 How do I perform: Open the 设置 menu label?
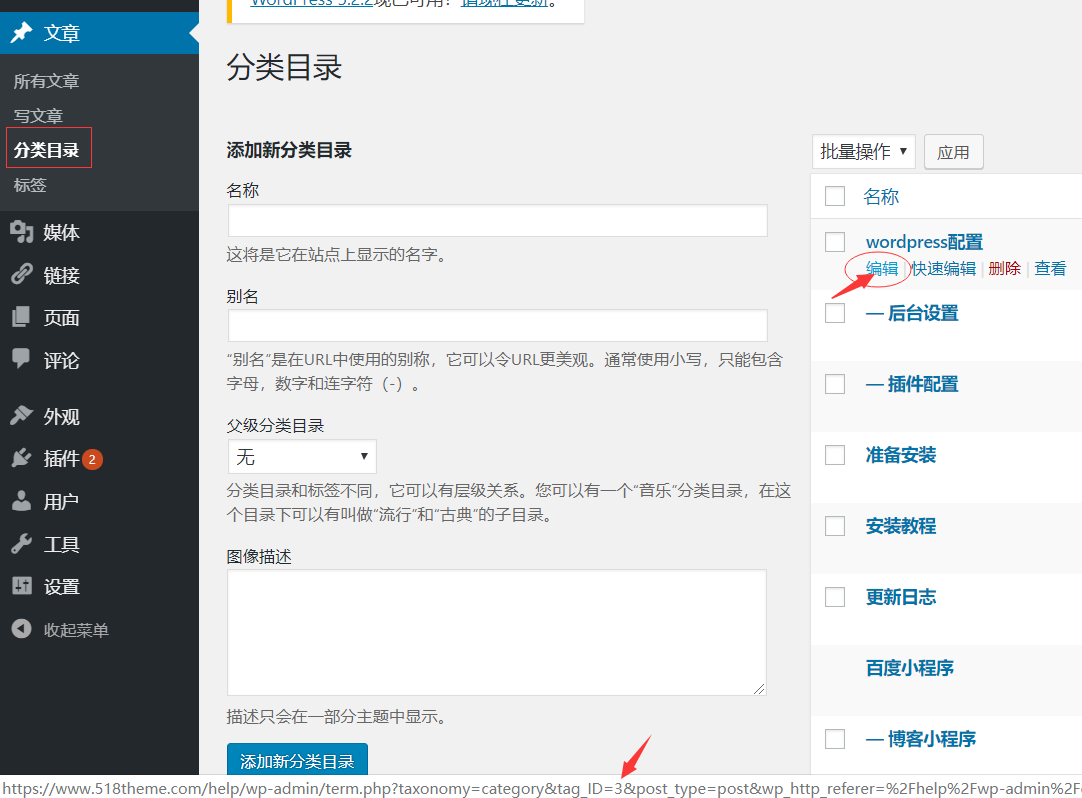pos(61,586)
